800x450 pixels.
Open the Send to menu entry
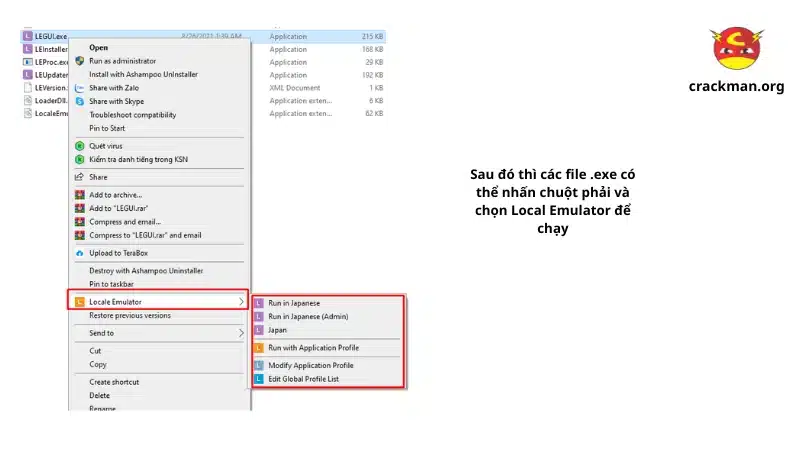158,333
